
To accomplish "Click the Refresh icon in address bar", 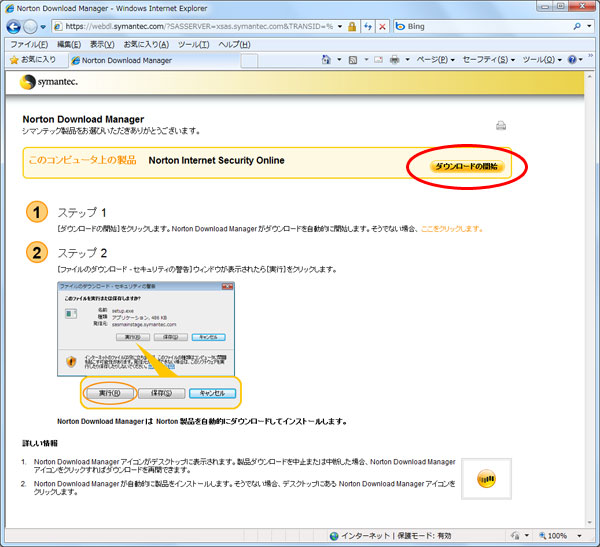I will tap(367, 25).
